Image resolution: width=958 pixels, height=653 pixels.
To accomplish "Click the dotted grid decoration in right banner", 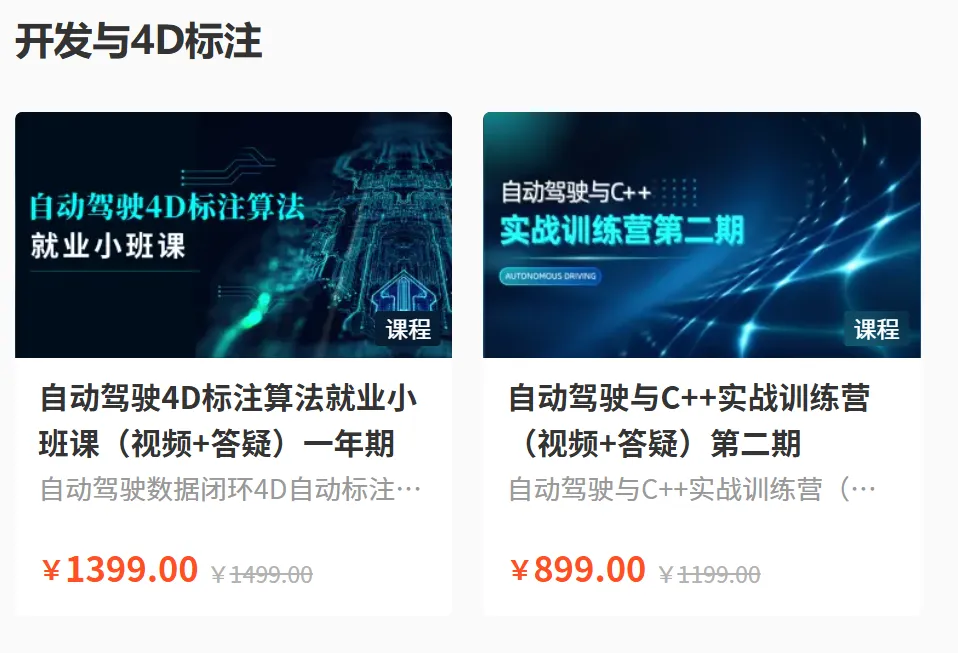I will 679,192.
